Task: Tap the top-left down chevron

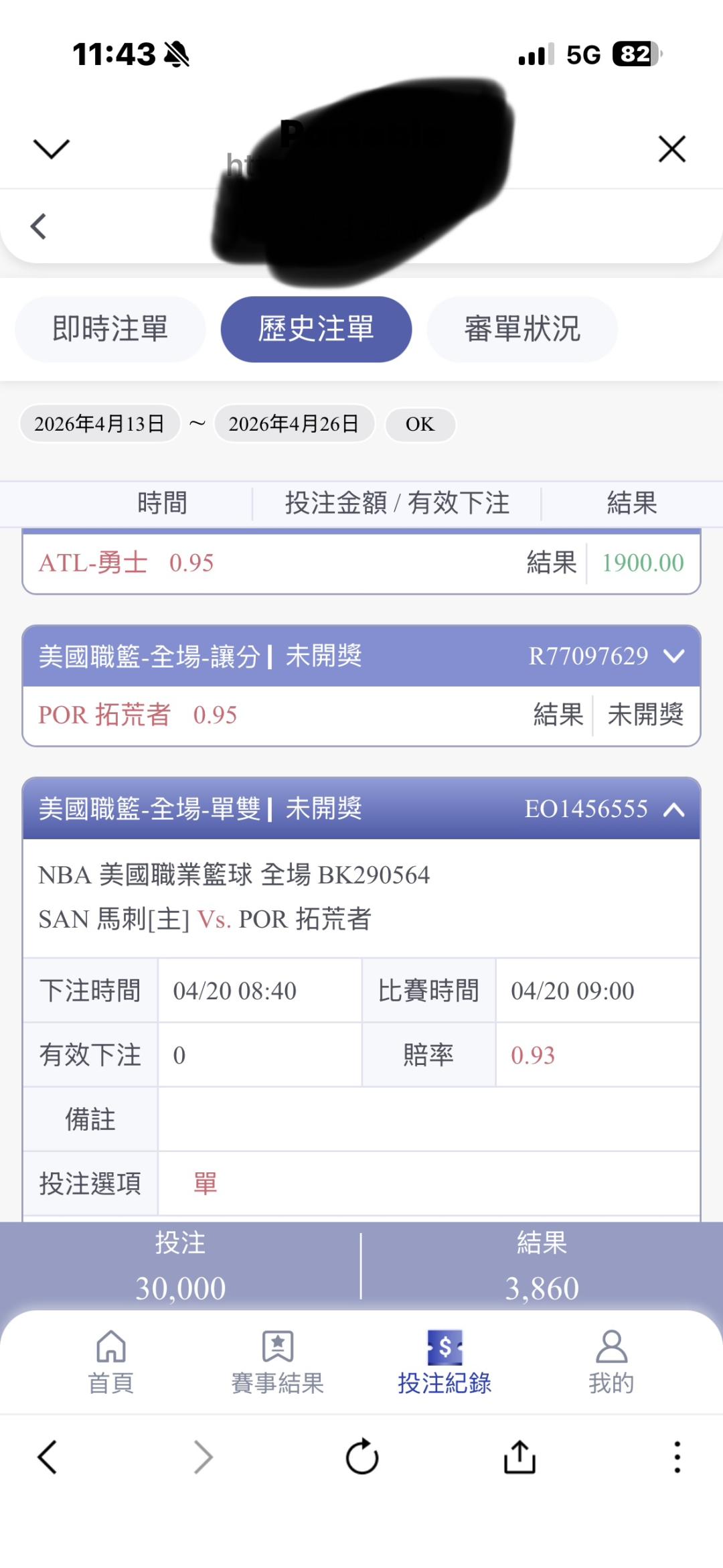Action: click(52, 149)
